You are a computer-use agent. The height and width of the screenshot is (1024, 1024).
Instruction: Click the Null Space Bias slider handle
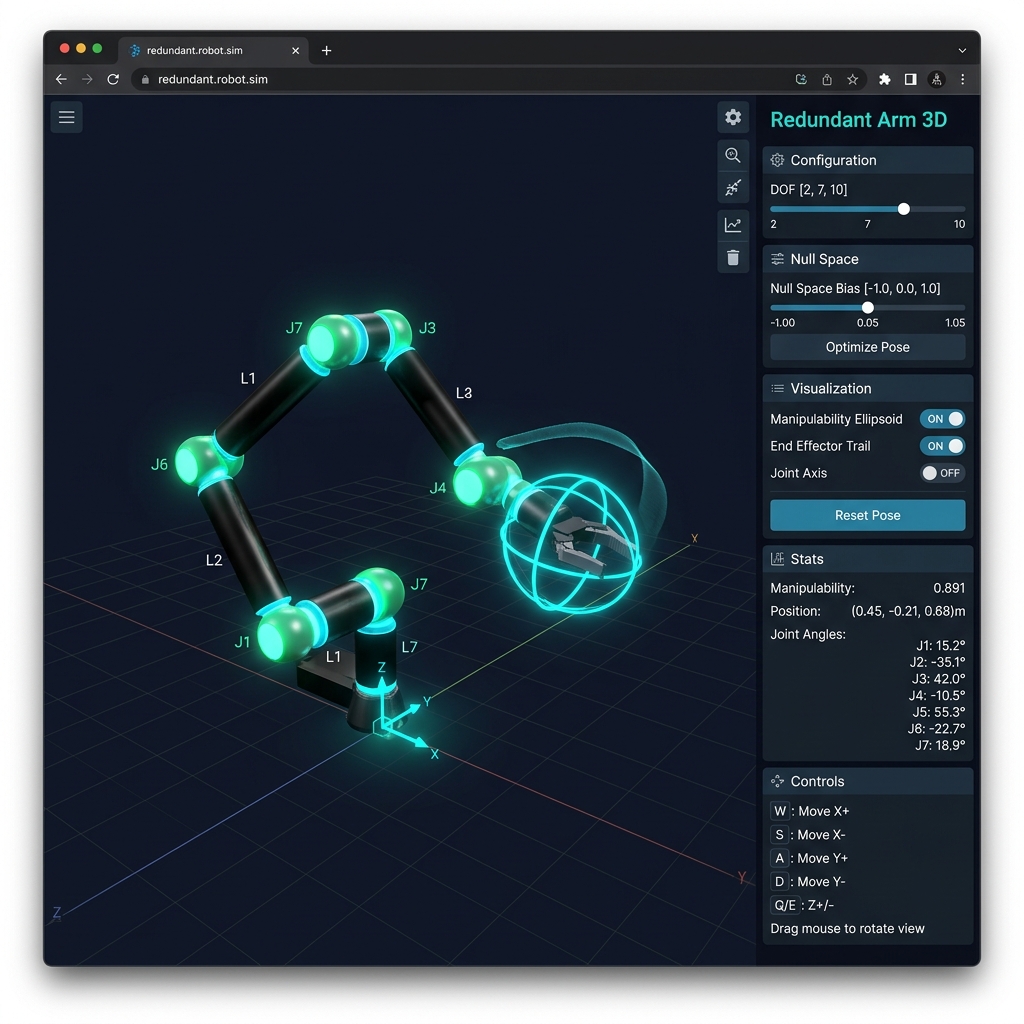click(868, 308)
